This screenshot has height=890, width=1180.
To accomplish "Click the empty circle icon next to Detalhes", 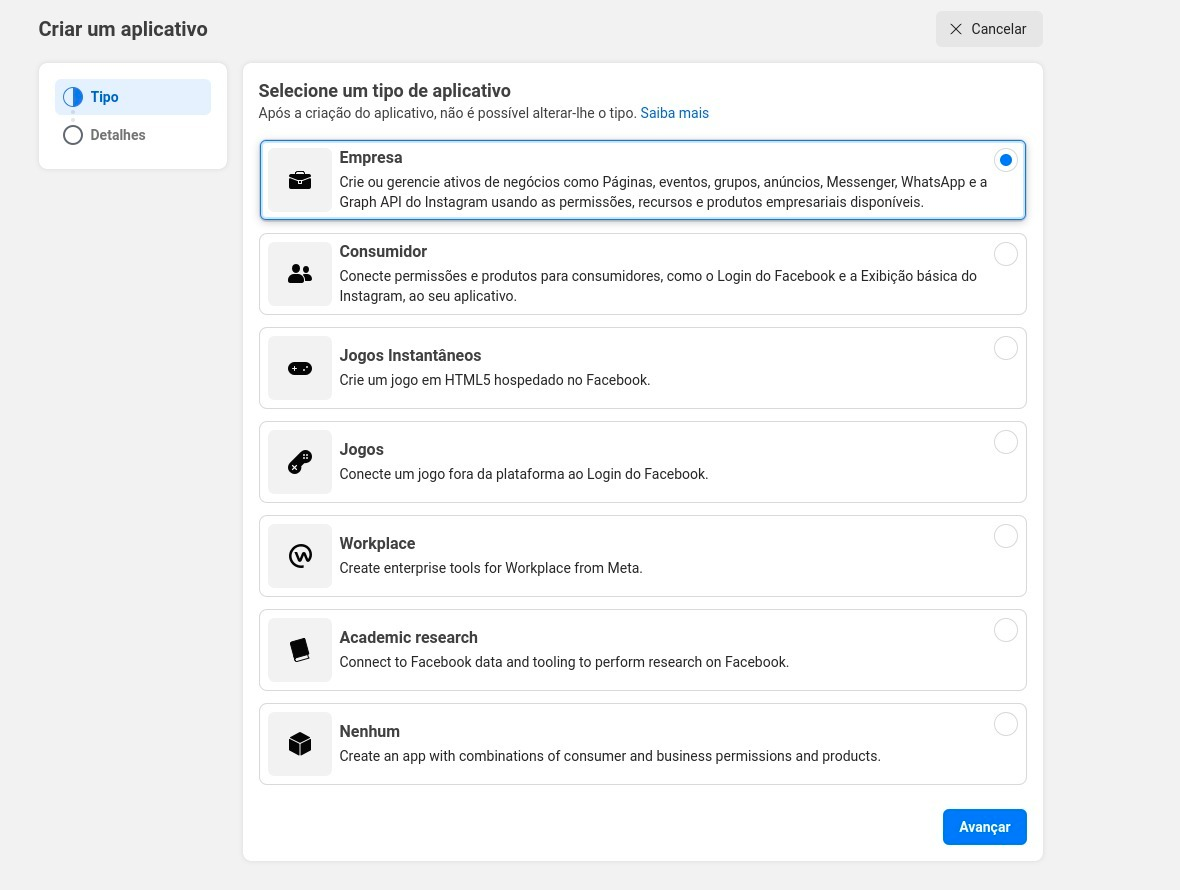I will (x=73, y=135).
